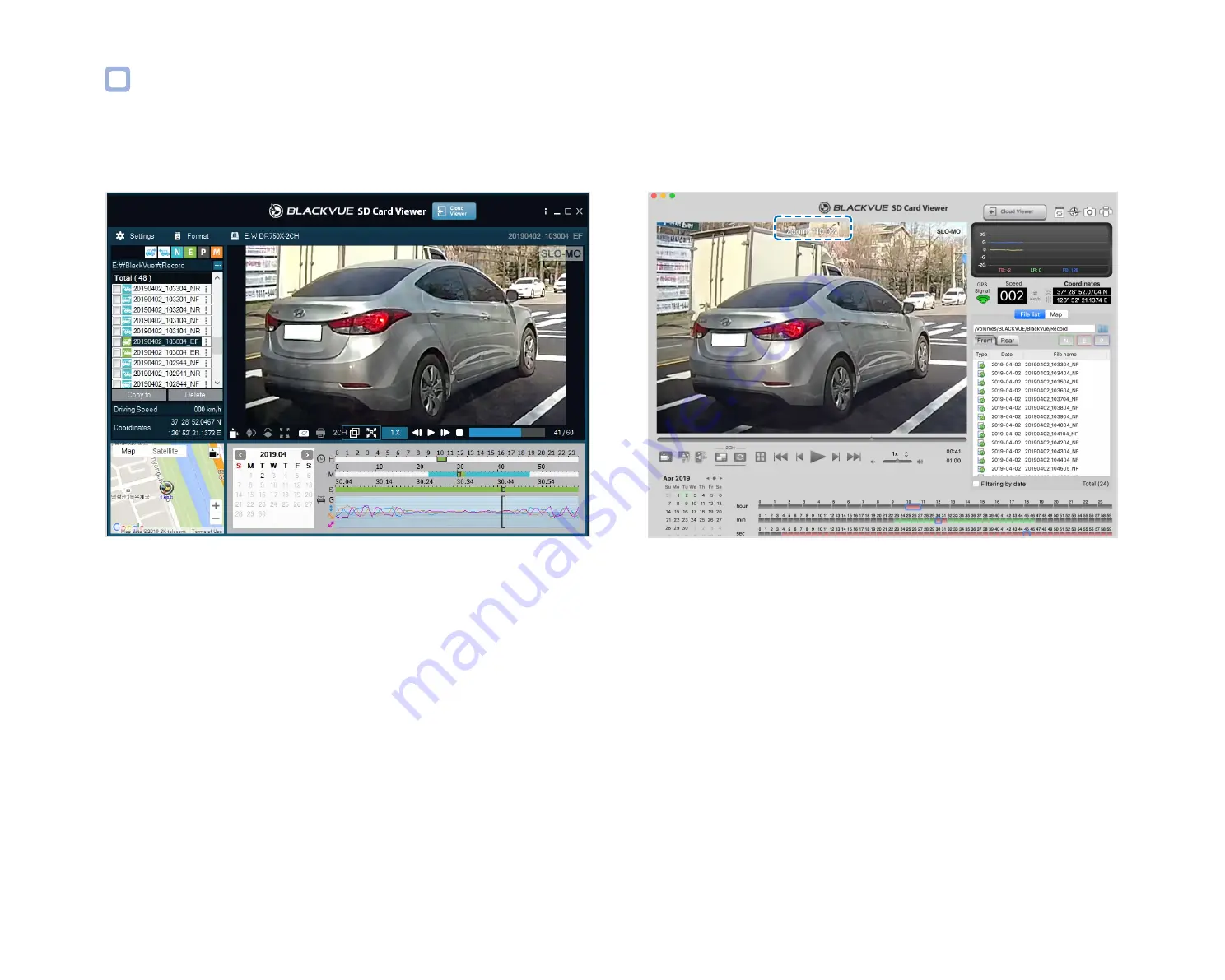This screenshot has height=980, width=1225.
Task: Click the folder browse icon next to path field
Action: (x=1102, y=328)
